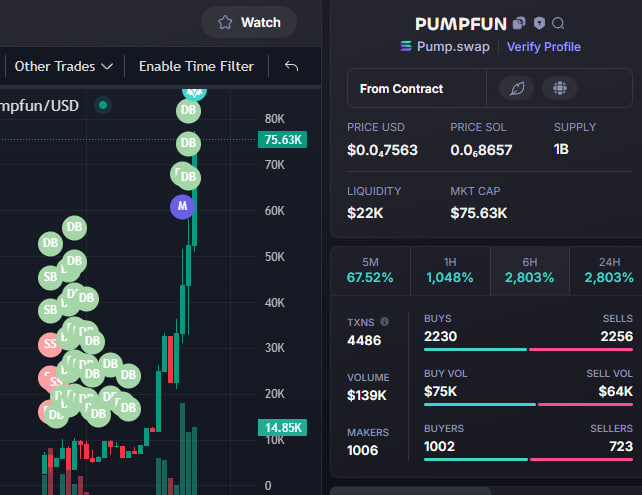Select the 24H timeframe tab
The height and width of the screenshot is (495, 642).
point(608,271)
